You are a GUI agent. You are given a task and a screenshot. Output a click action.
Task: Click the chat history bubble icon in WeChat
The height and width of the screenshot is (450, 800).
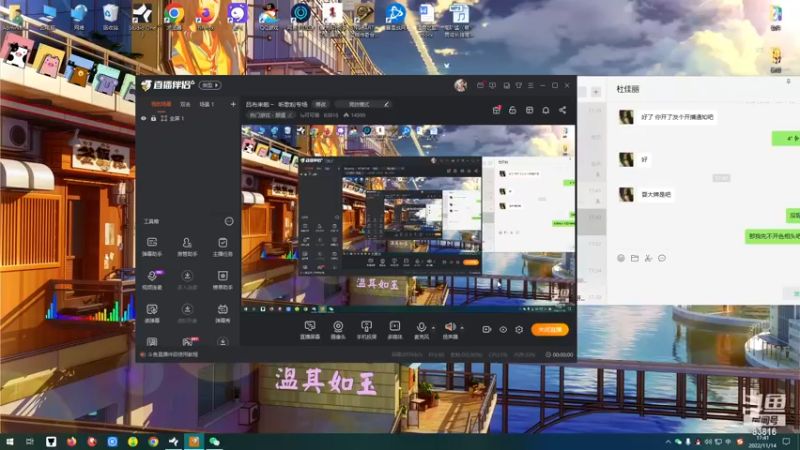pyautogui.click(x=662, y=258)
